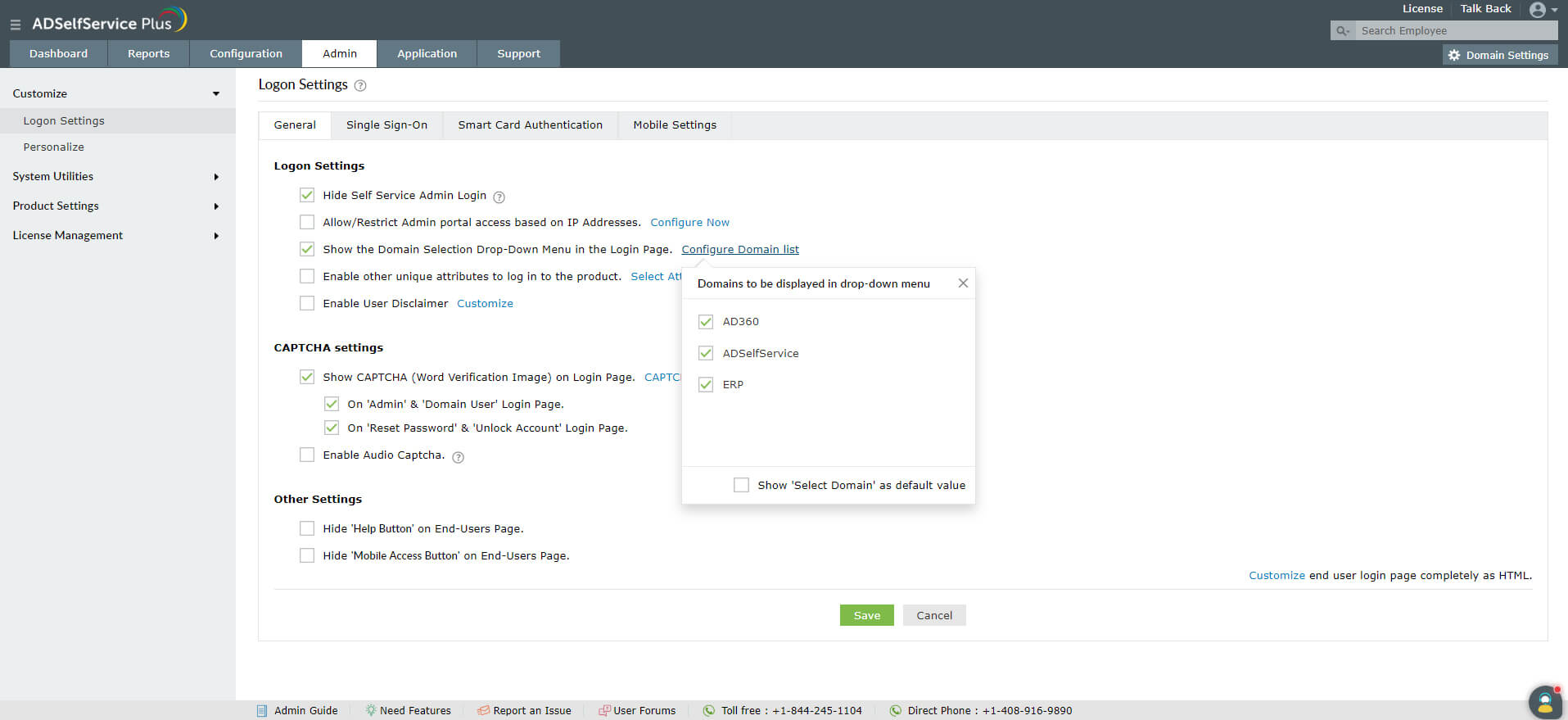Close the domains drop-down popup
The image size is (1568, 720).
point(963,283)
